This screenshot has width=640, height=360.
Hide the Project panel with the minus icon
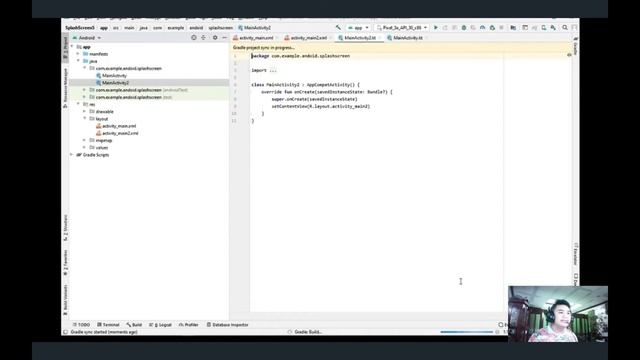tap(224, 38)
